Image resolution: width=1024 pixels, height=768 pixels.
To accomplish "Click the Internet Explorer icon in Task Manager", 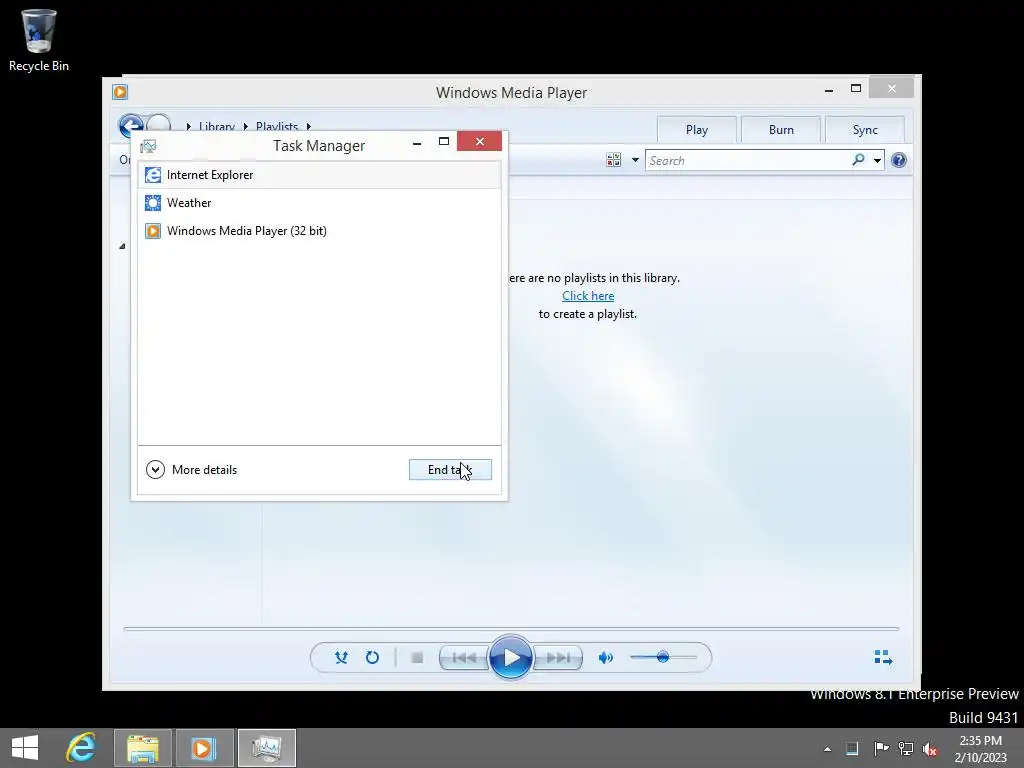I will pyautogui.click(x=153, y=175).
